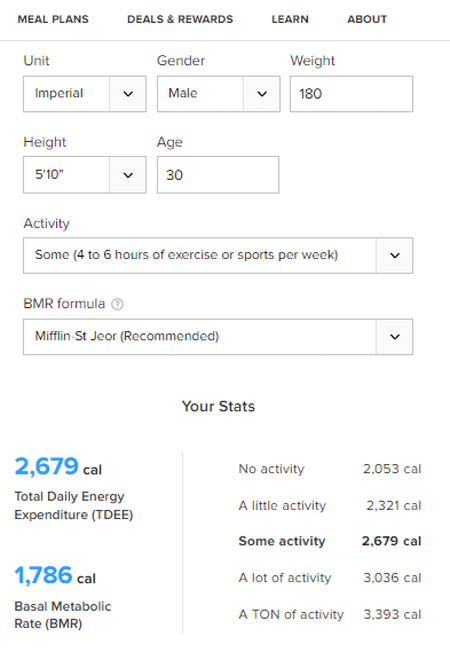Viewport: 450px width, 660px height.
Task: Open the ABOUT menu item
Action: tap(367, 19)
